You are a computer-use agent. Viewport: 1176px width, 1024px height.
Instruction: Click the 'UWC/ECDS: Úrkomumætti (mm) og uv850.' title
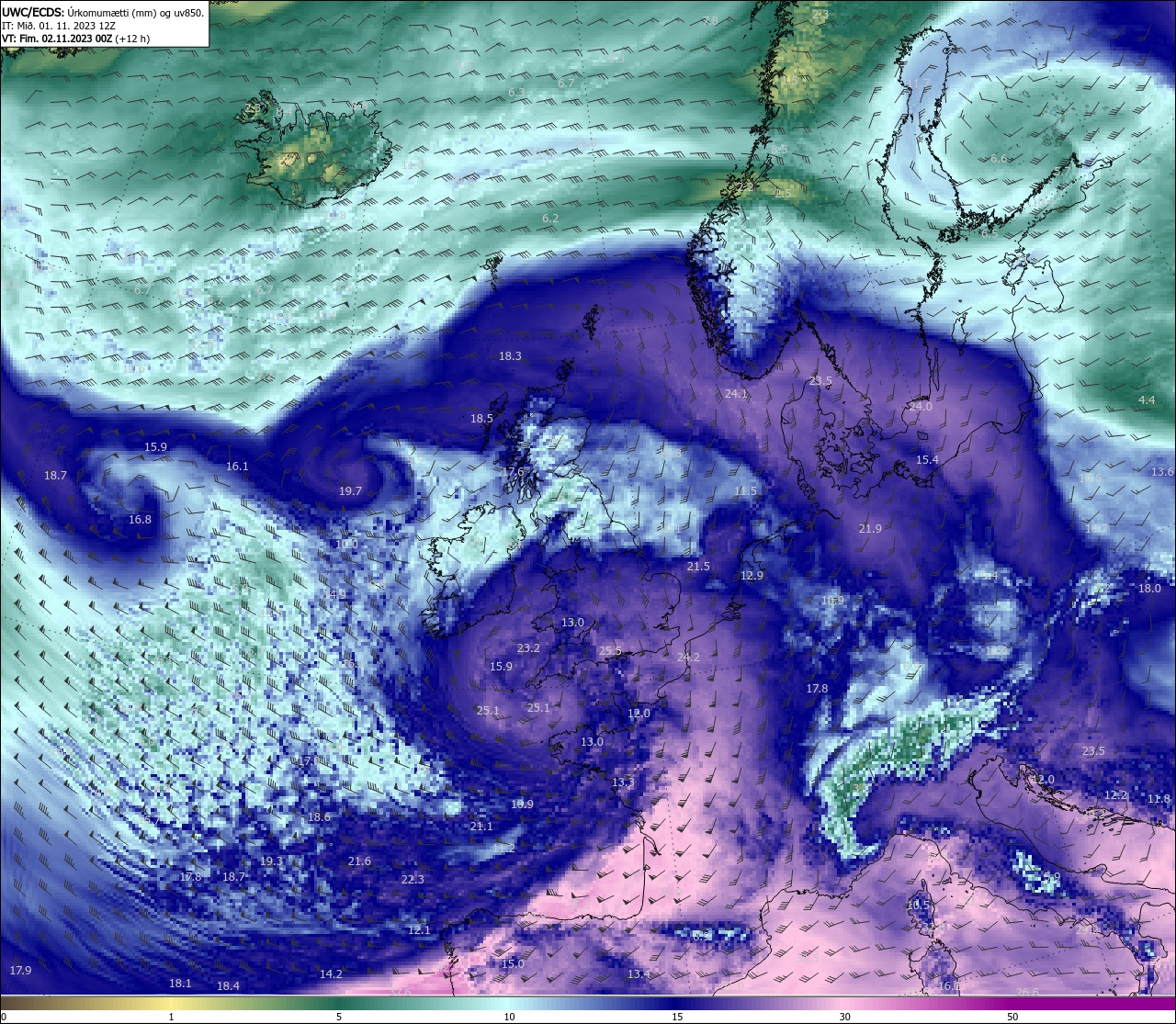(103, 13)
